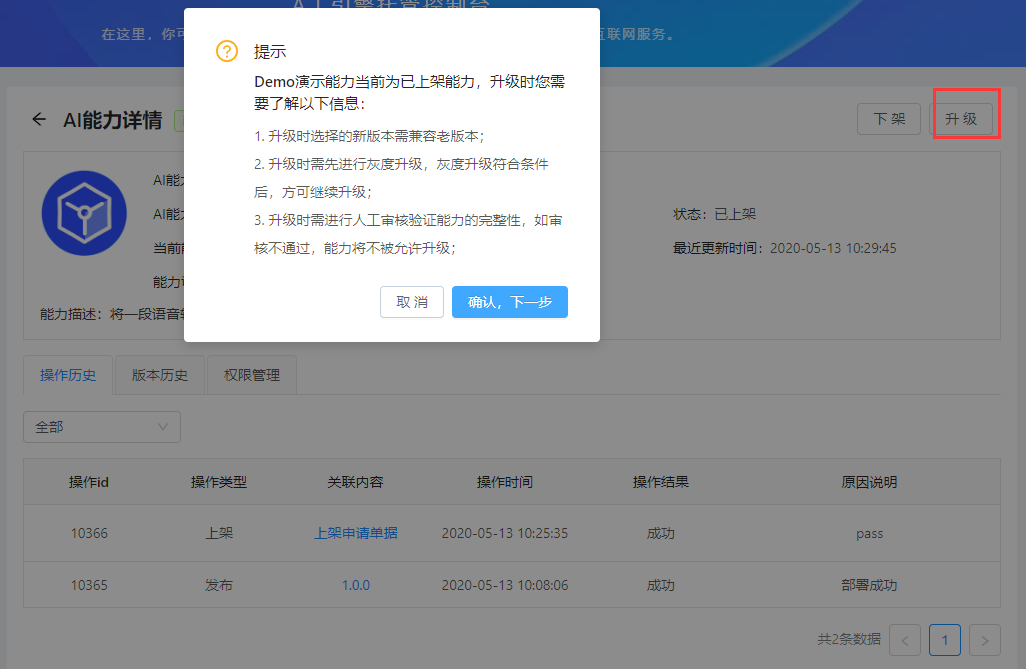Click the 取消 button in dialog

(412, 302)
